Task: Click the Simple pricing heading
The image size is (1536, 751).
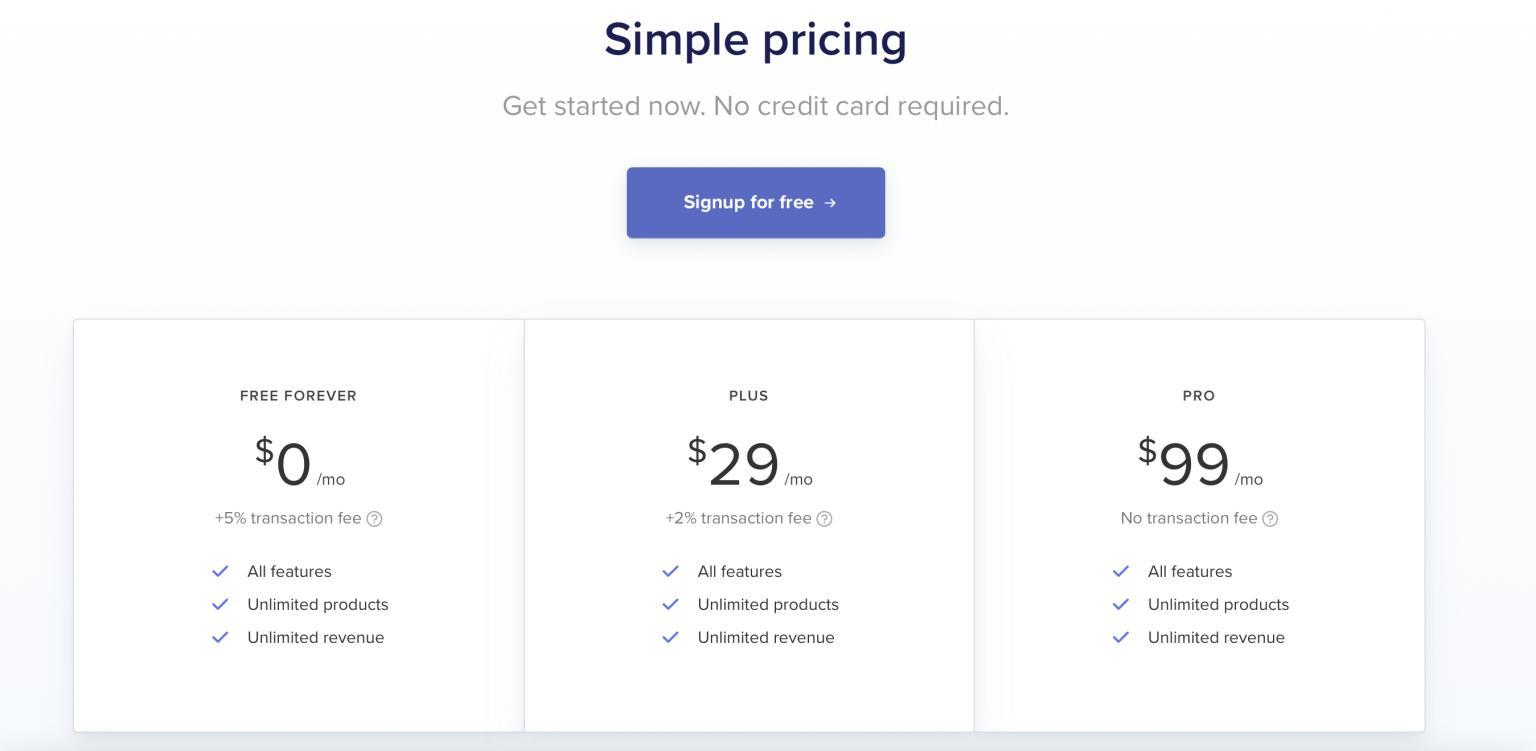Action: pyautogui.click(x=755, y=40)
